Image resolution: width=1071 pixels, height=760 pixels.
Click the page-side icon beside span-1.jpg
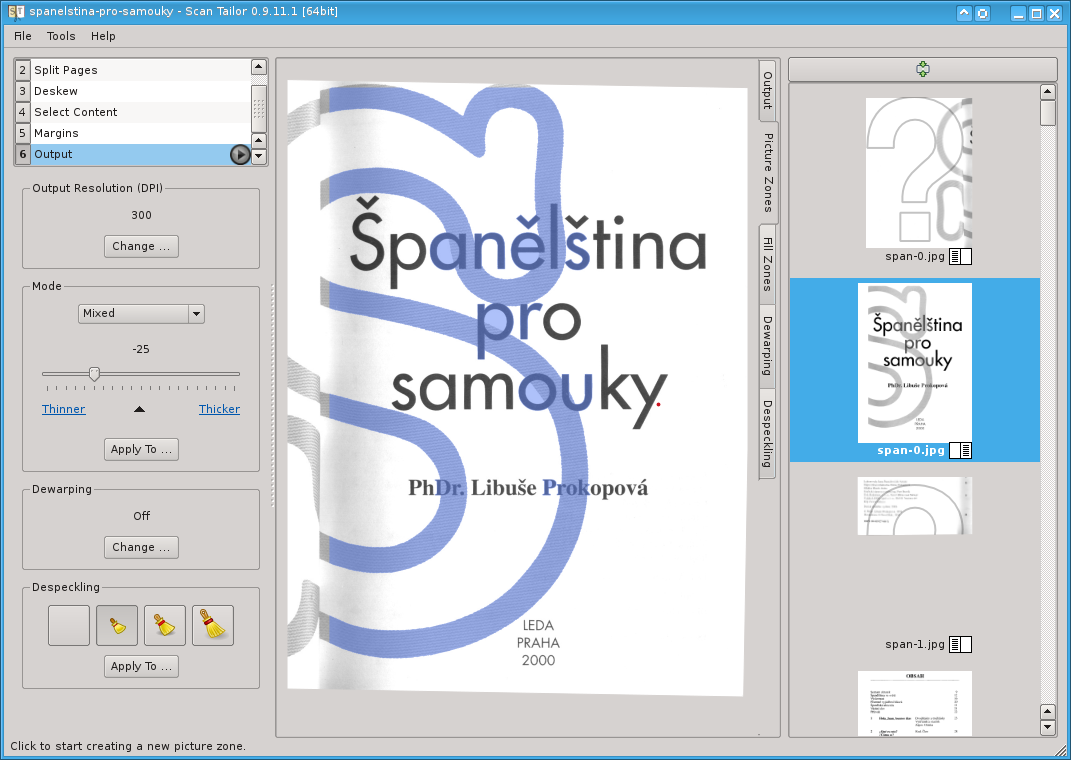[960, 645]
